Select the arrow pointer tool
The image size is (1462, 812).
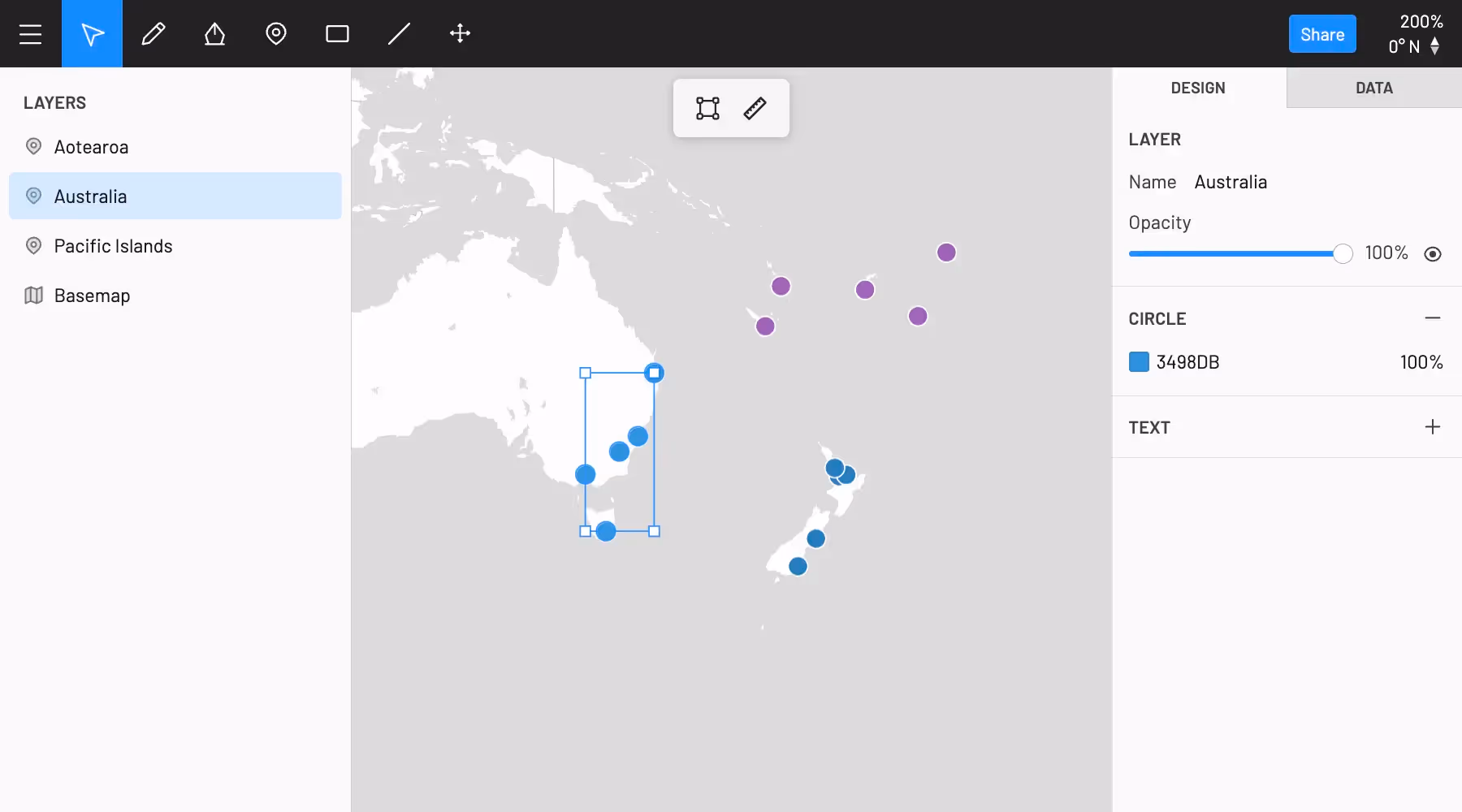pyautogui.click(x=92, y=34)
